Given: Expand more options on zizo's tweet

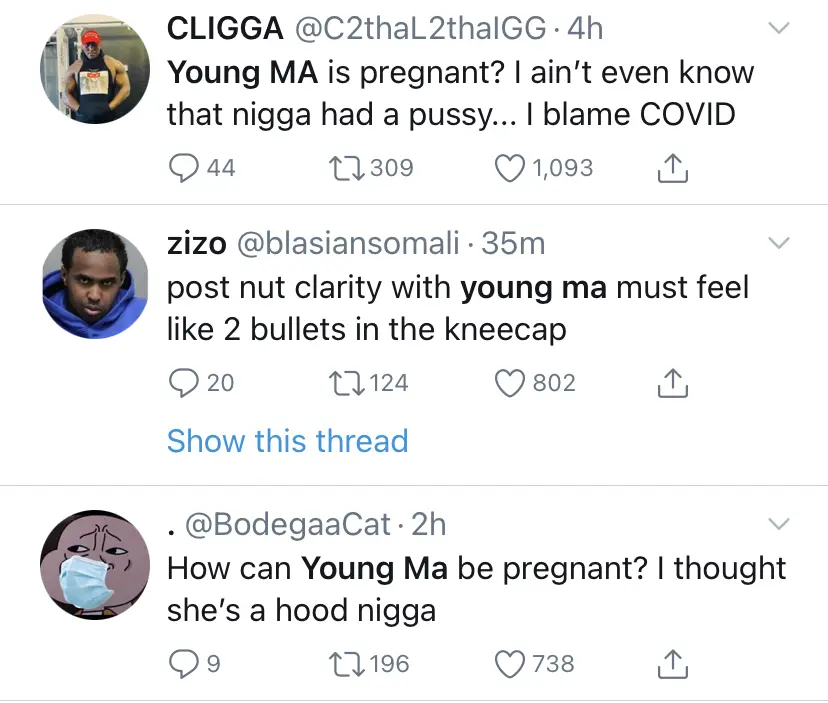Looking at the screenshot, I should click(777, 243).
